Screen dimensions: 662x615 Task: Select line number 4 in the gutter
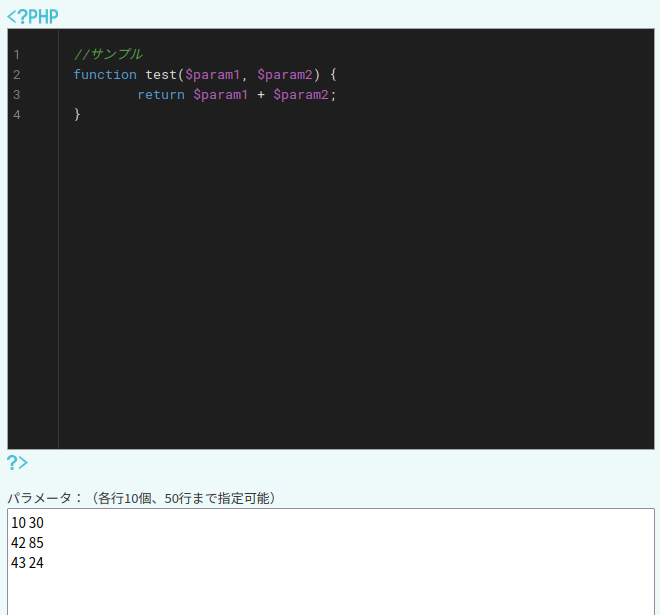[17, 115]
